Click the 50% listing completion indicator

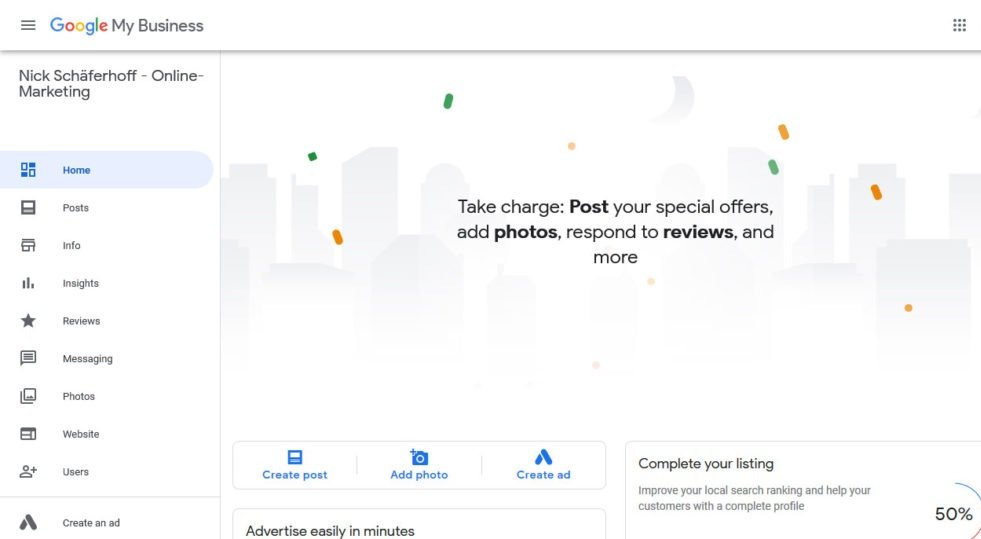[x=953, y=514]
